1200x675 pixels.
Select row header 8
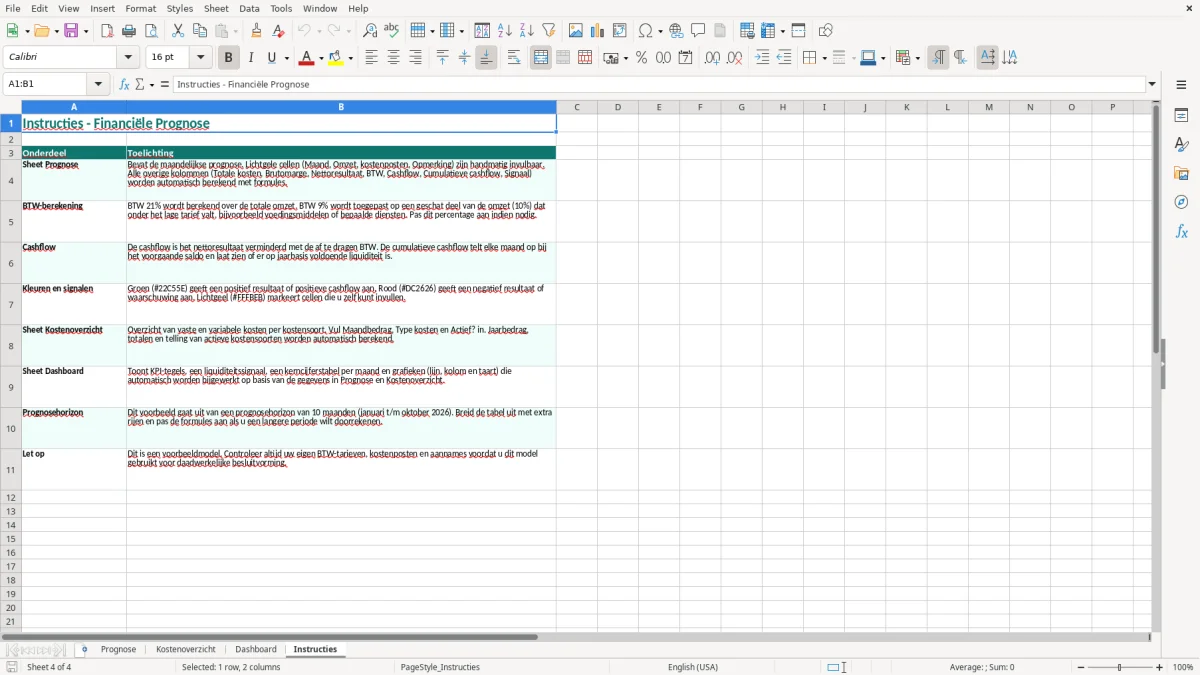tap(11, 346)
